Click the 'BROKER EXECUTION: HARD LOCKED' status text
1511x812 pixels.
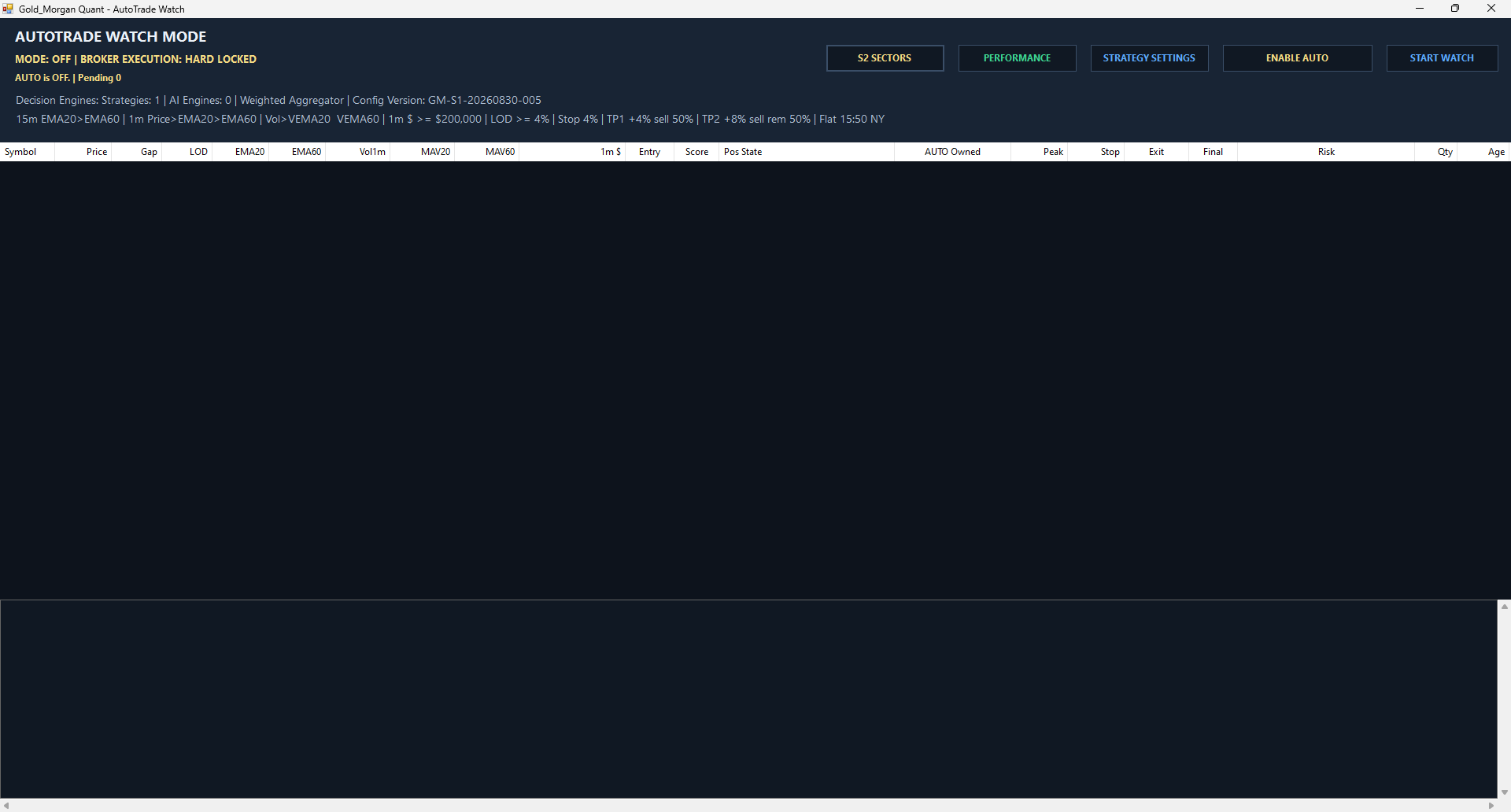coord(168,59)
